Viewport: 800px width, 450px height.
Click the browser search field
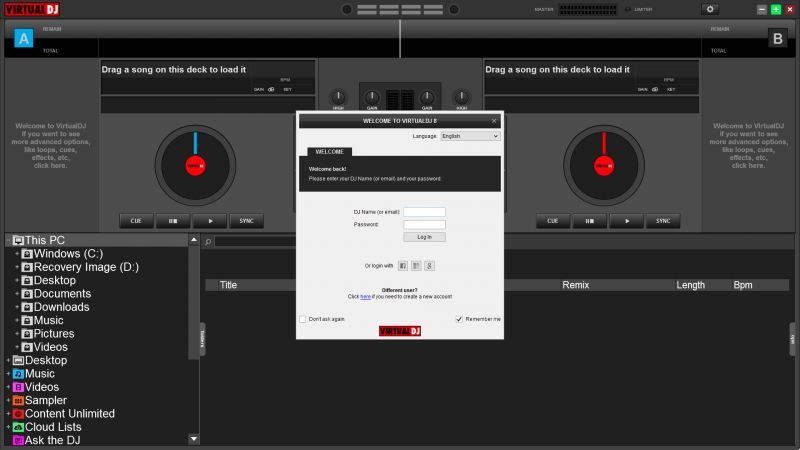255,241
